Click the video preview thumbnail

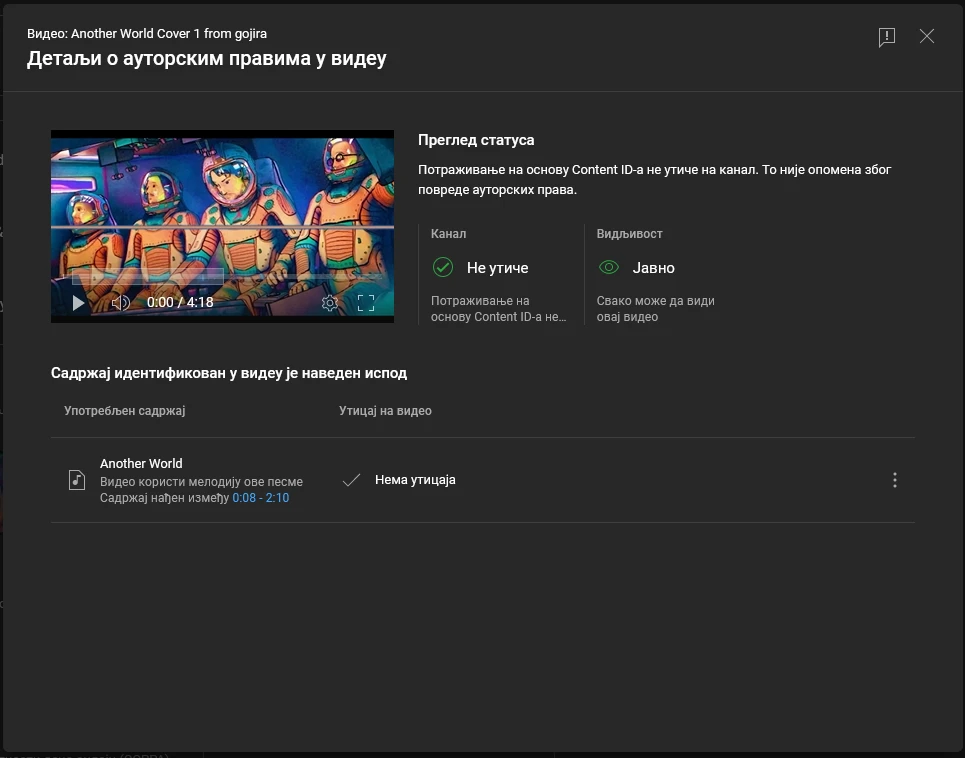[222, 226]
